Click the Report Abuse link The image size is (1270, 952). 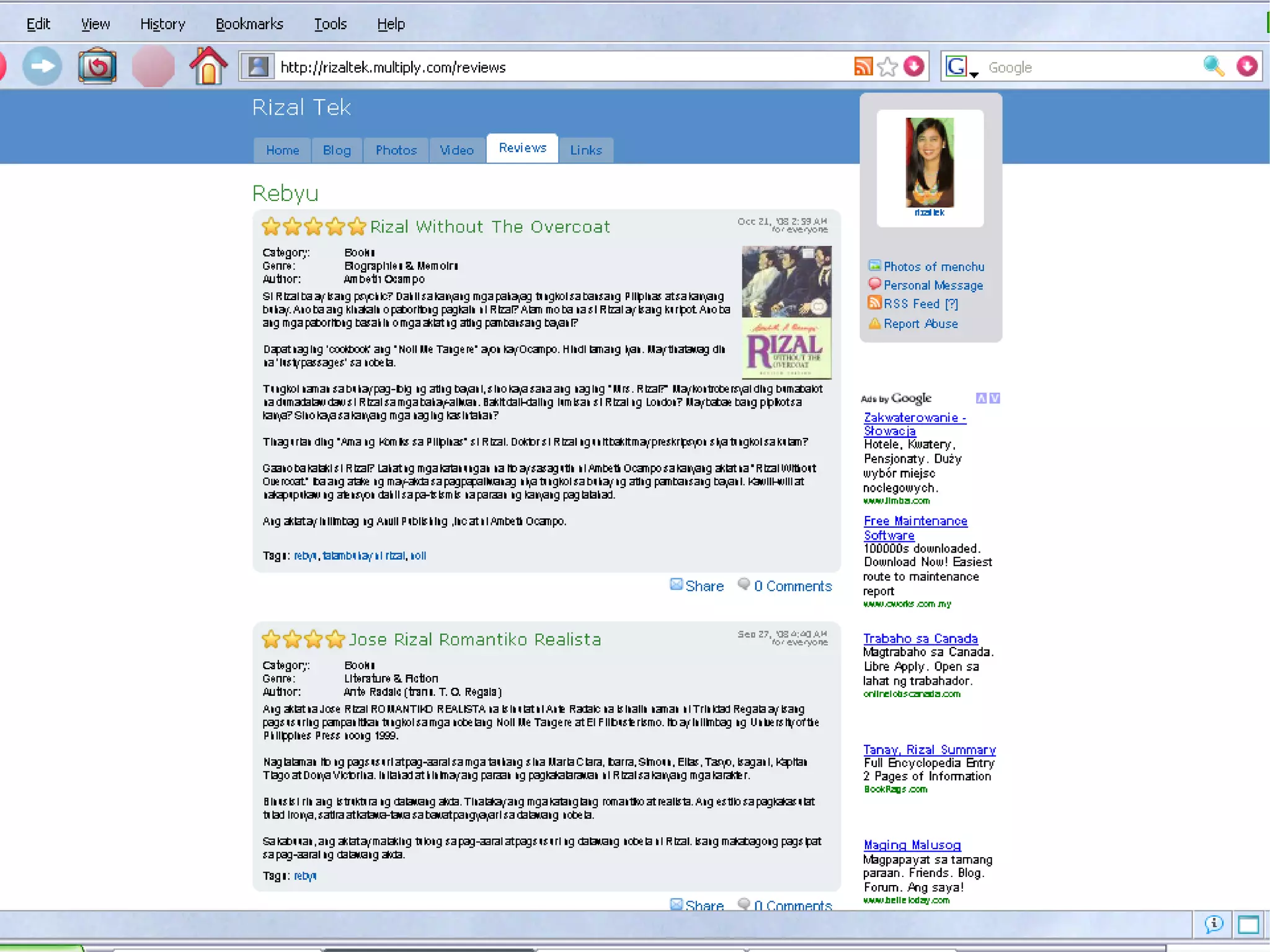tap(920, 324)
